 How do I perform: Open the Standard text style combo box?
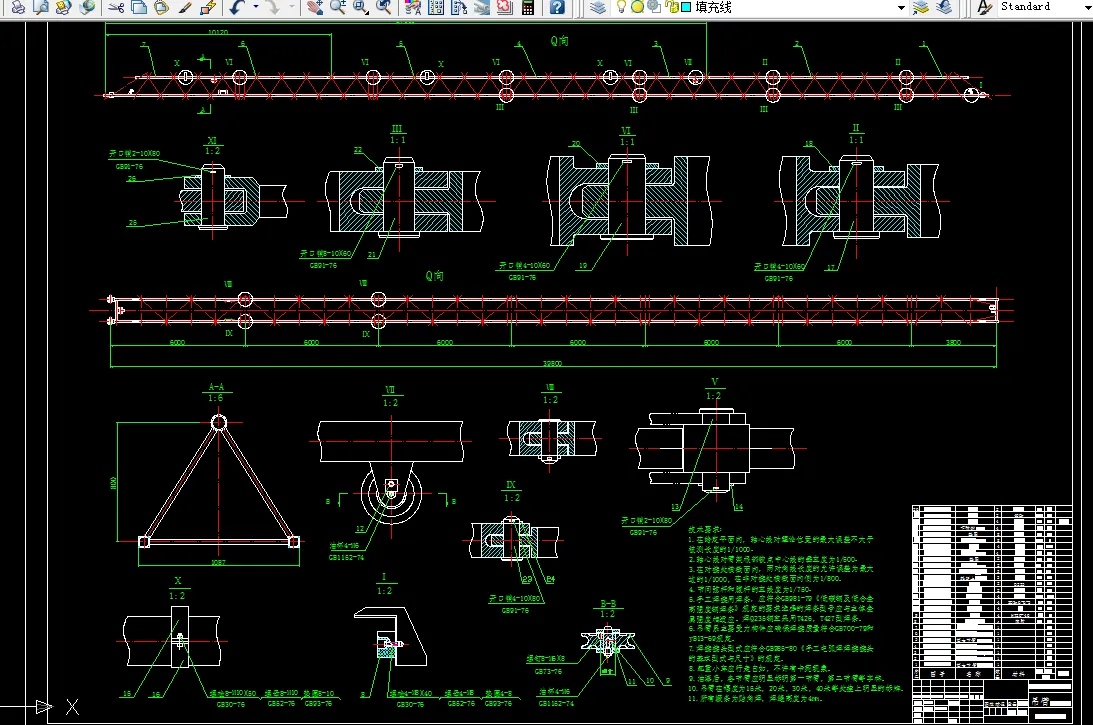click(1044, 7)
